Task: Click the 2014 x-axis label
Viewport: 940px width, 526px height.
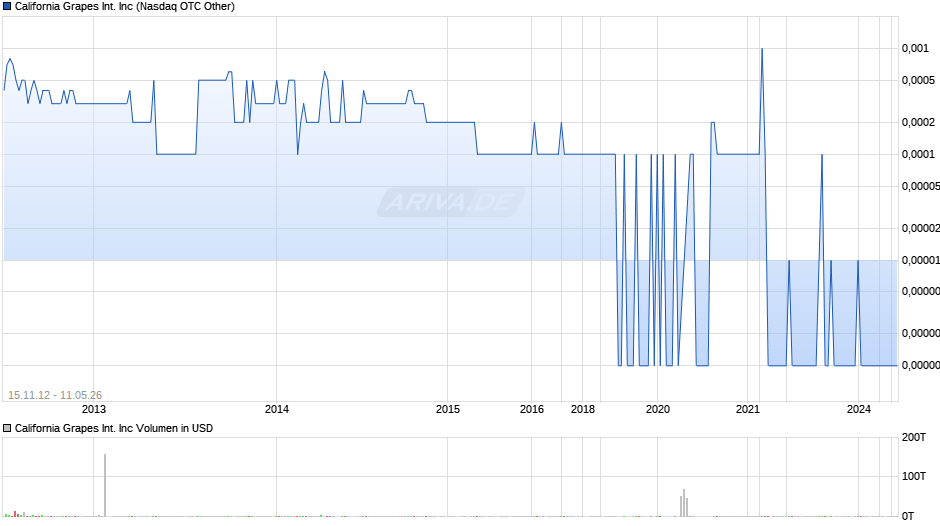Action: (276, 409)
